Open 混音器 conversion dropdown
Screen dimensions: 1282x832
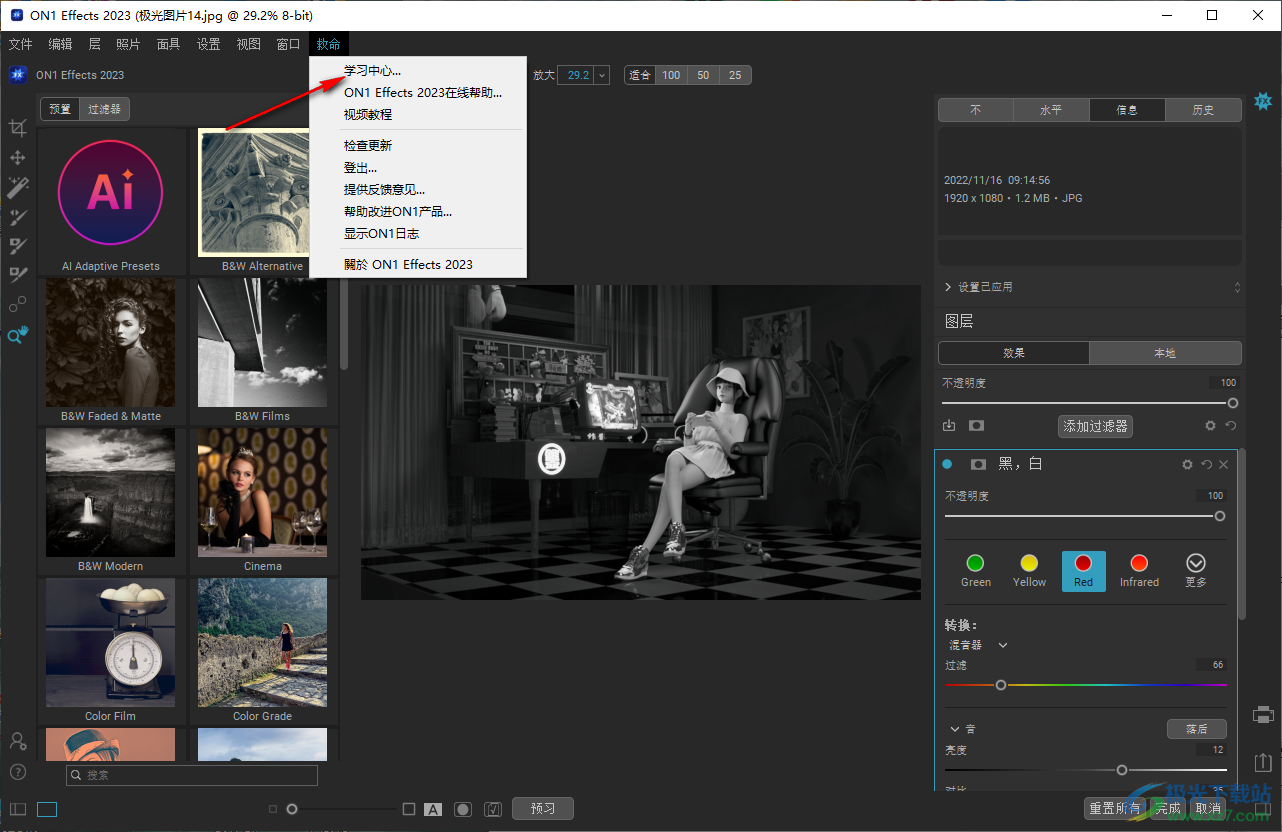click(978, 645)
